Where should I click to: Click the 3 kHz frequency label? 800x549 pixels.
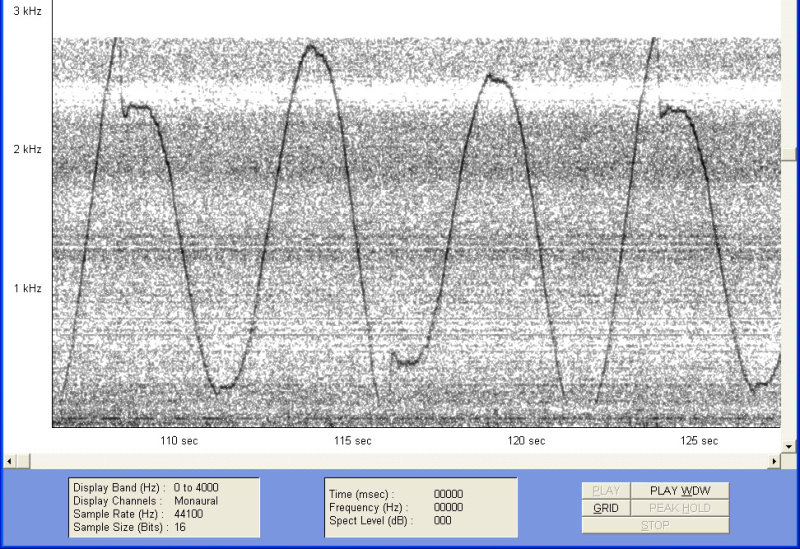28,11
